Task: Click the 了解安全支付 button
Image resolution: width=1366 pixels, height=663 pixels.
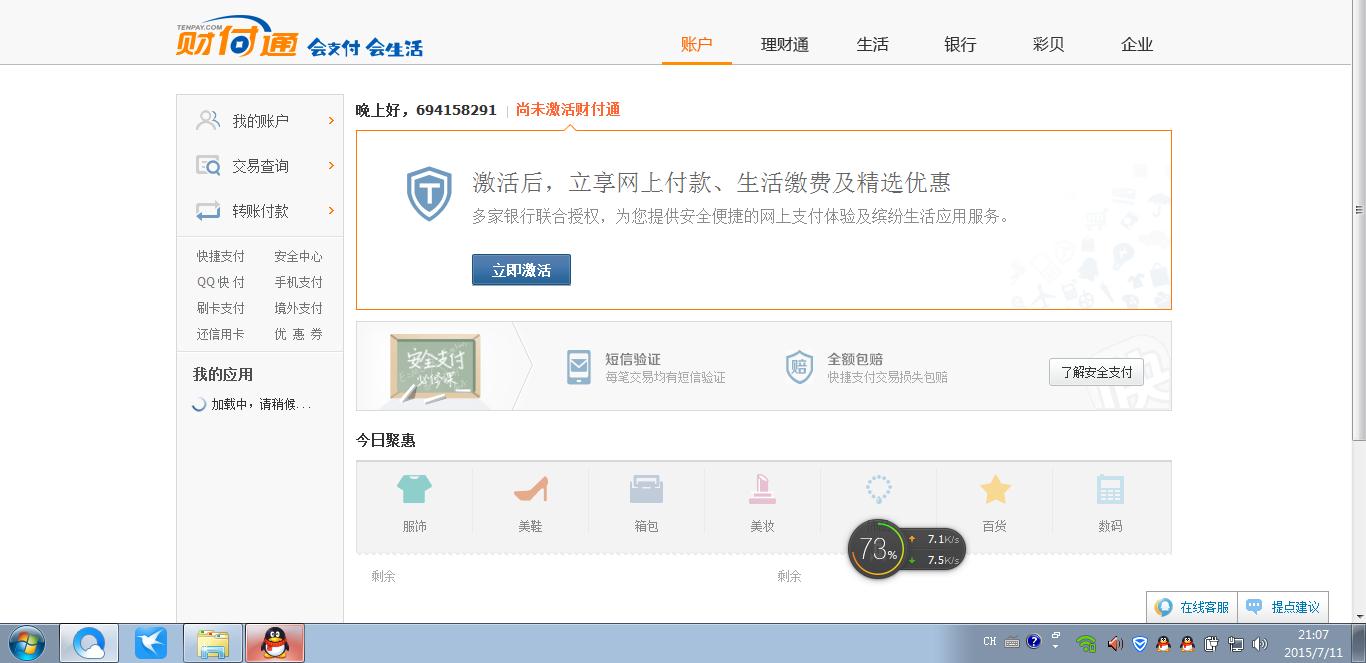Action: click(1096, 372)
